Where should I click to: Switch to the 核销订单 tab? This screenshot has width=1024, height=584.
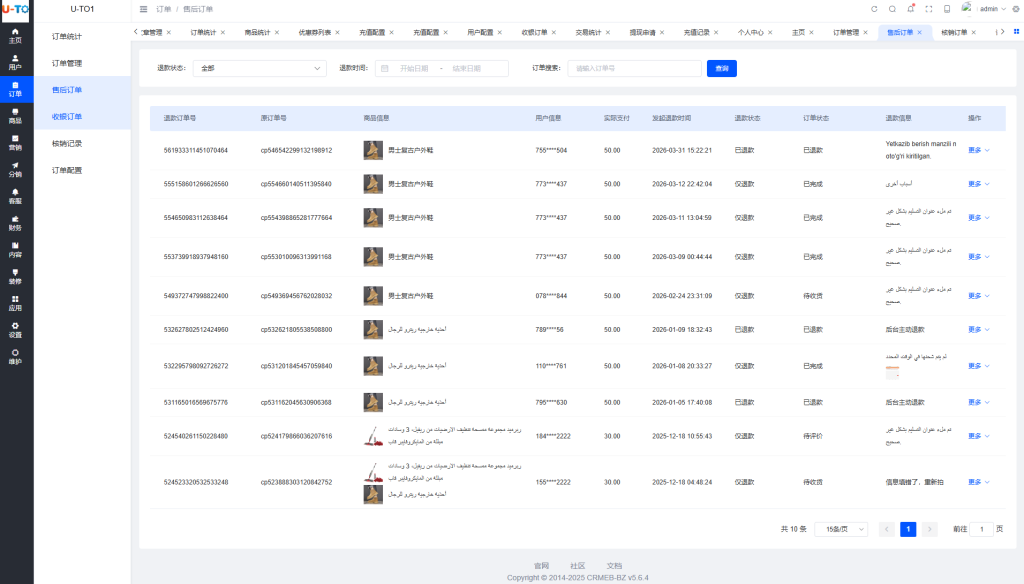tap(954, 33)
